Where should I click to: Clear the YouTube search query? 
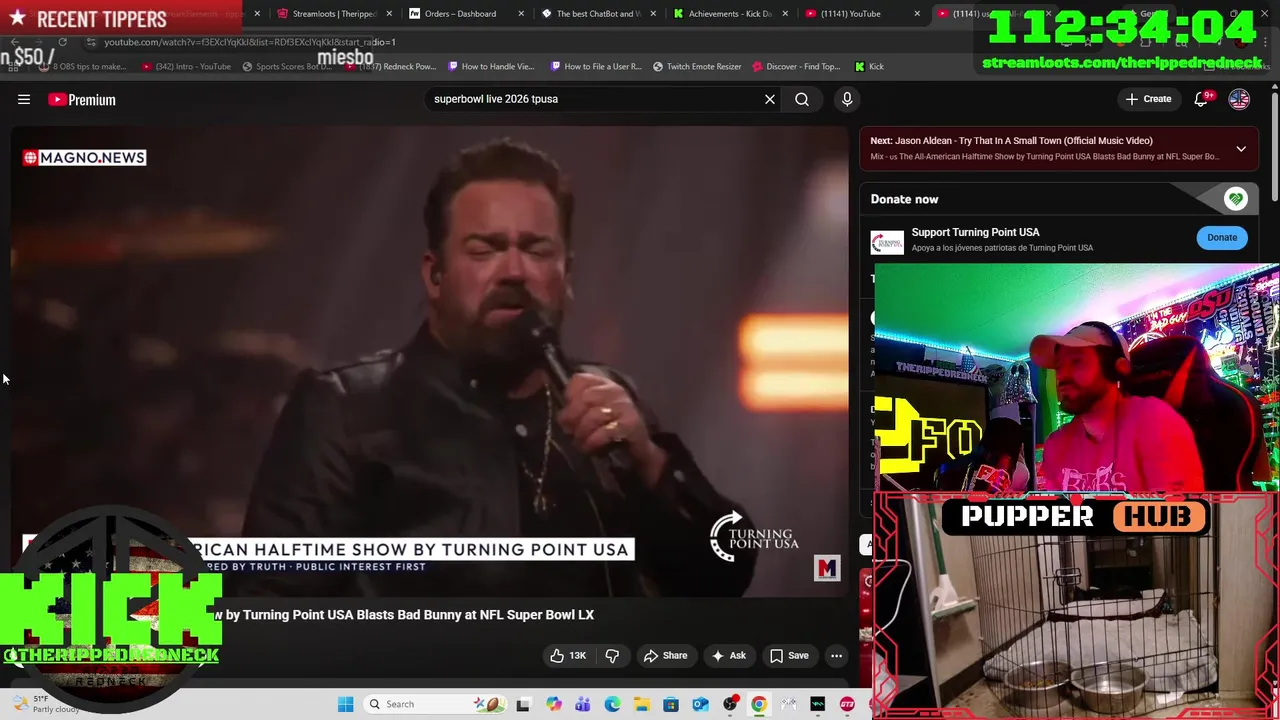(770, 99)
